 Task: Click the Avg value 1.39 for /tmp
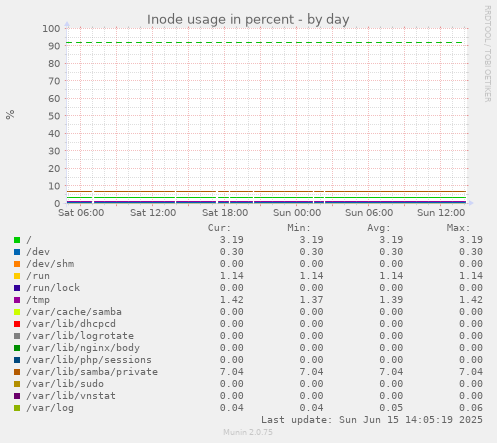pyautogui.click(x=391, y=300)
